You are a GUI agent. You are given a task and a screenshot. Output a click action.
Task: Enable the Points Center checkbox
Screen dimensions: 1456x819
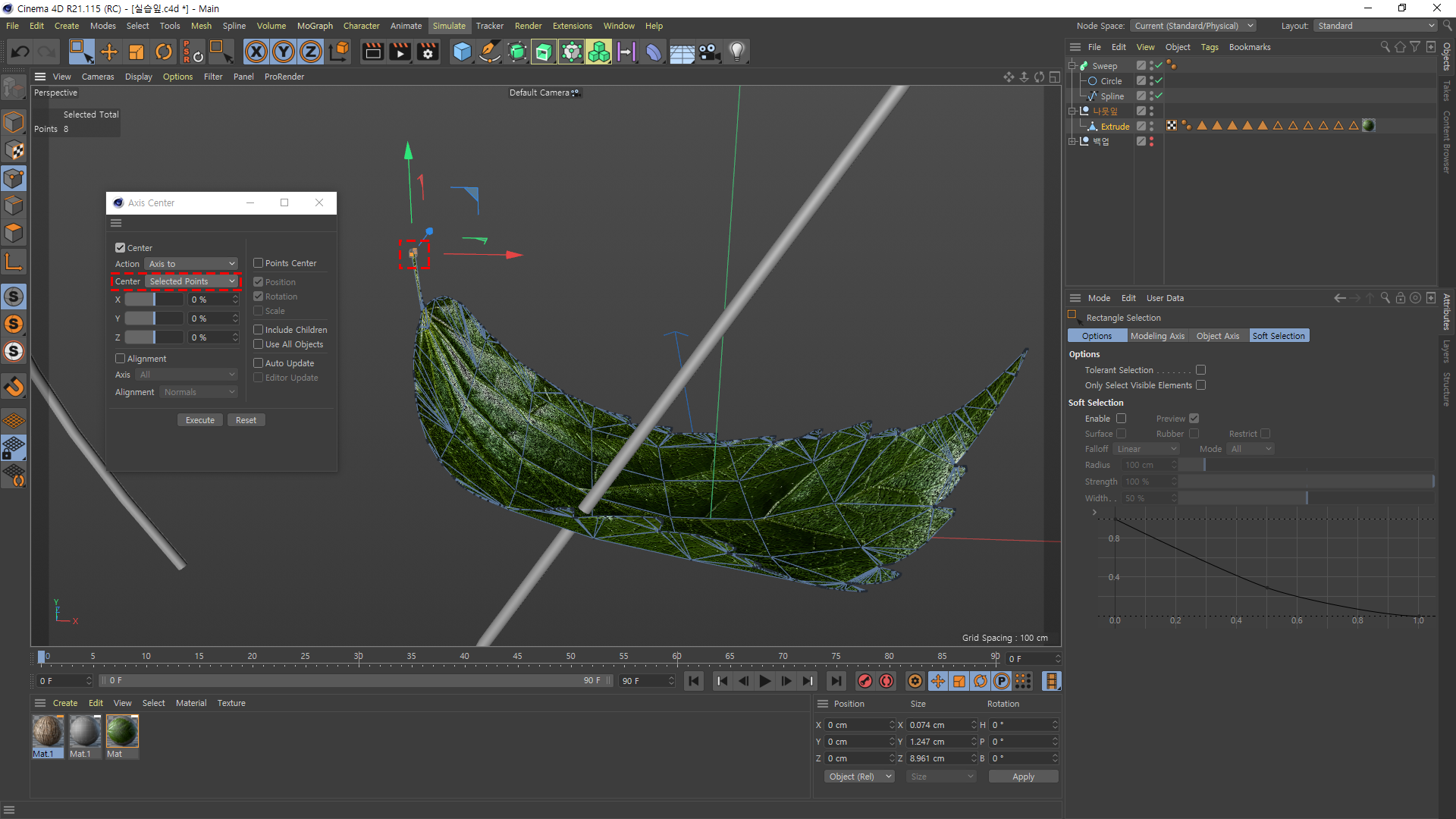pyautogui.click(x=259, y=263)
